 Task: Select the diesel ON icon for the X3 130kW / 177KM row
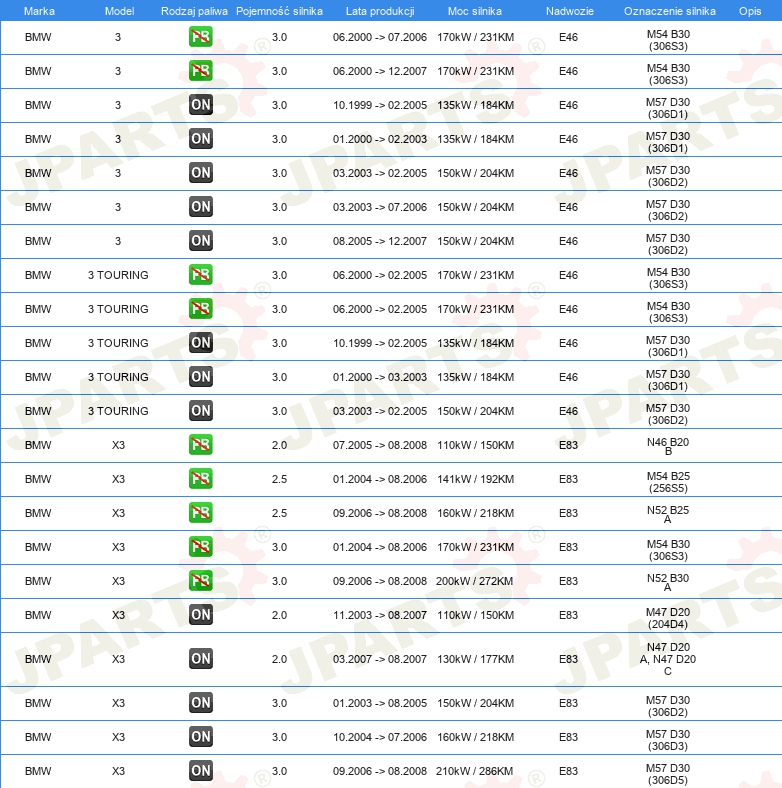(201, 659)
